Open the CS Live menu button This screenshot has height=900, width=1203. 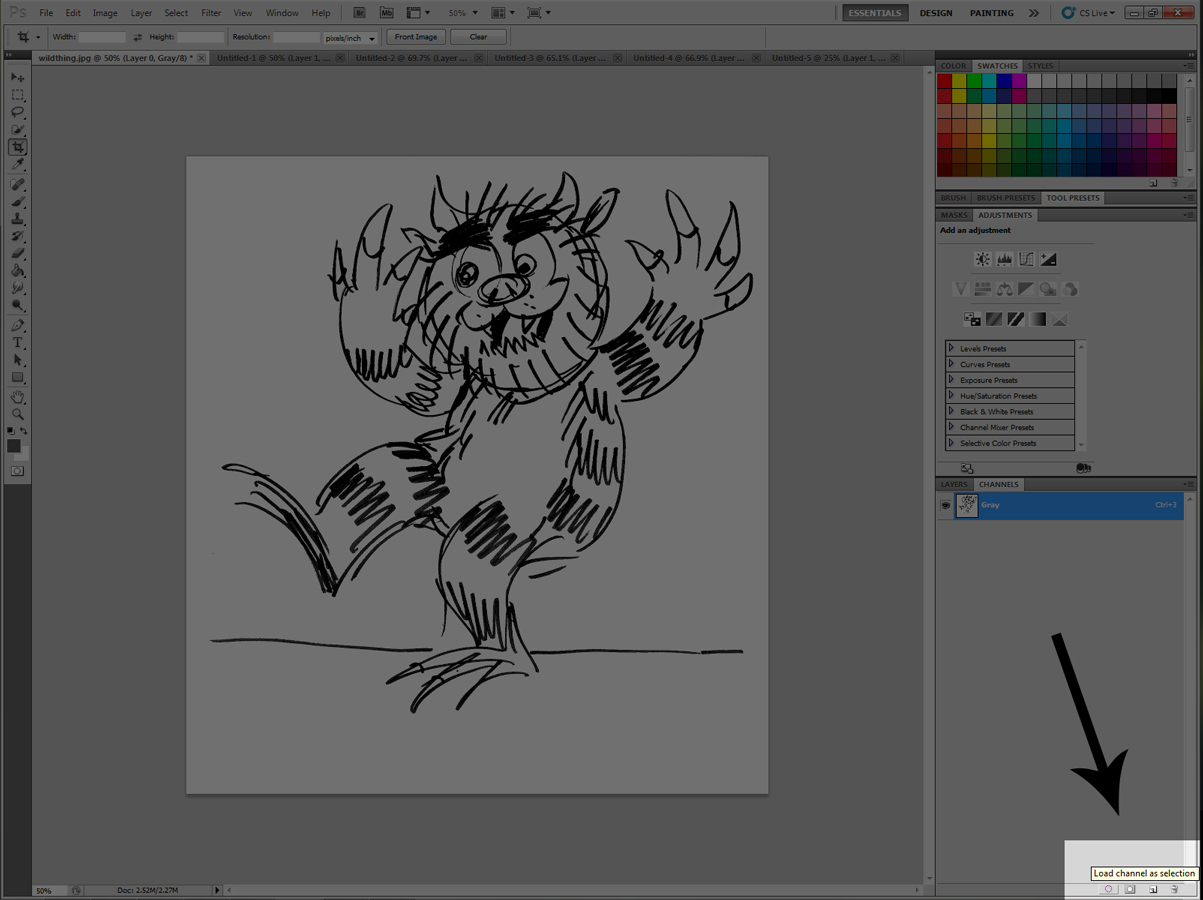pyautogui.click(x=1088, y=13)
